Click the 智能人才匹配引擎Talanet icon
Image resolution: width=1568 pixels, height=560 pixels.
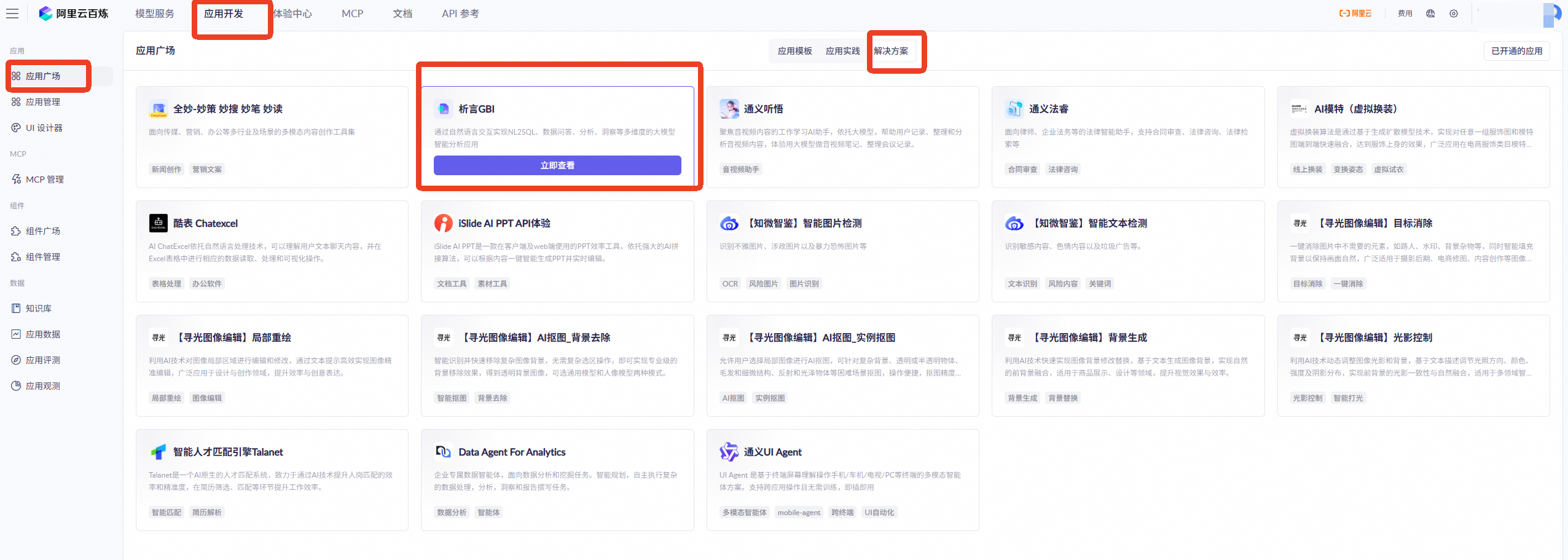159,452
